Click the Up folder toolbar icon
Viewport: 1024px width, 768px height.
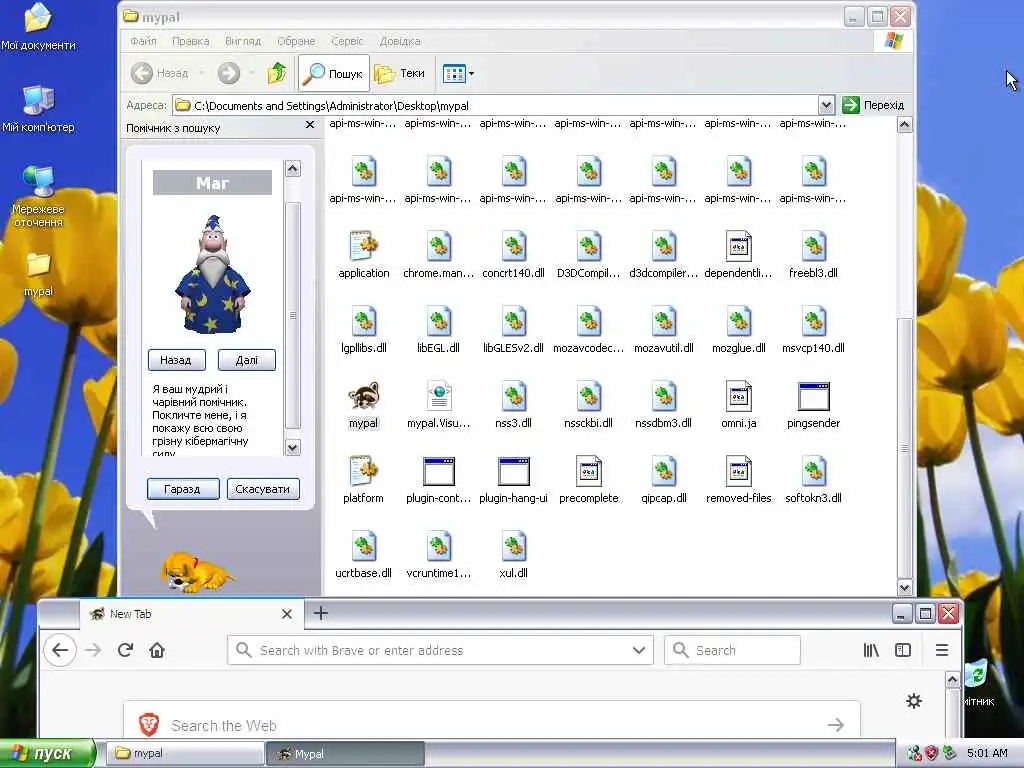[277, 73]
